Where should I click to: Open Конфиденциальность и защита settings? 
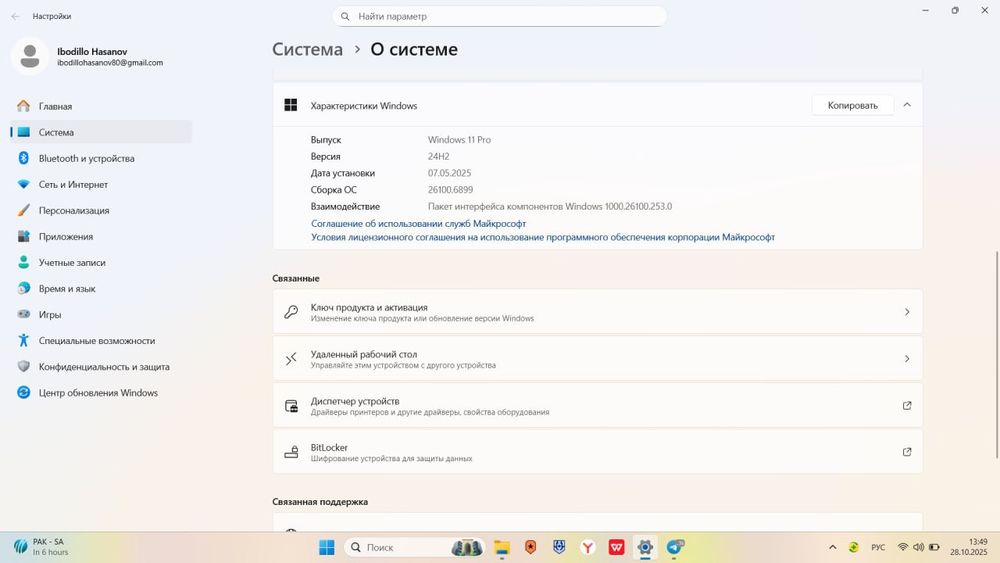coord(101,367)
